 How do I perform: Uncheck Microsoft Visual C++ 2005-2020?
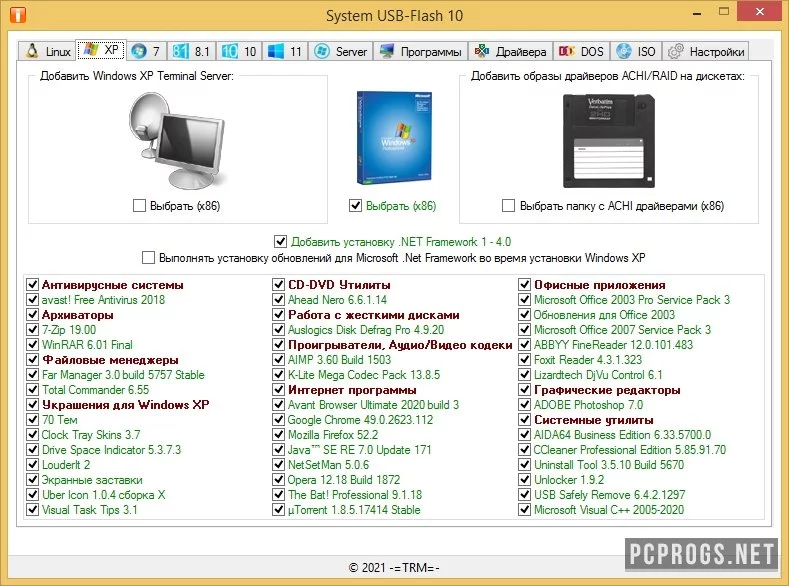[525, 510]
